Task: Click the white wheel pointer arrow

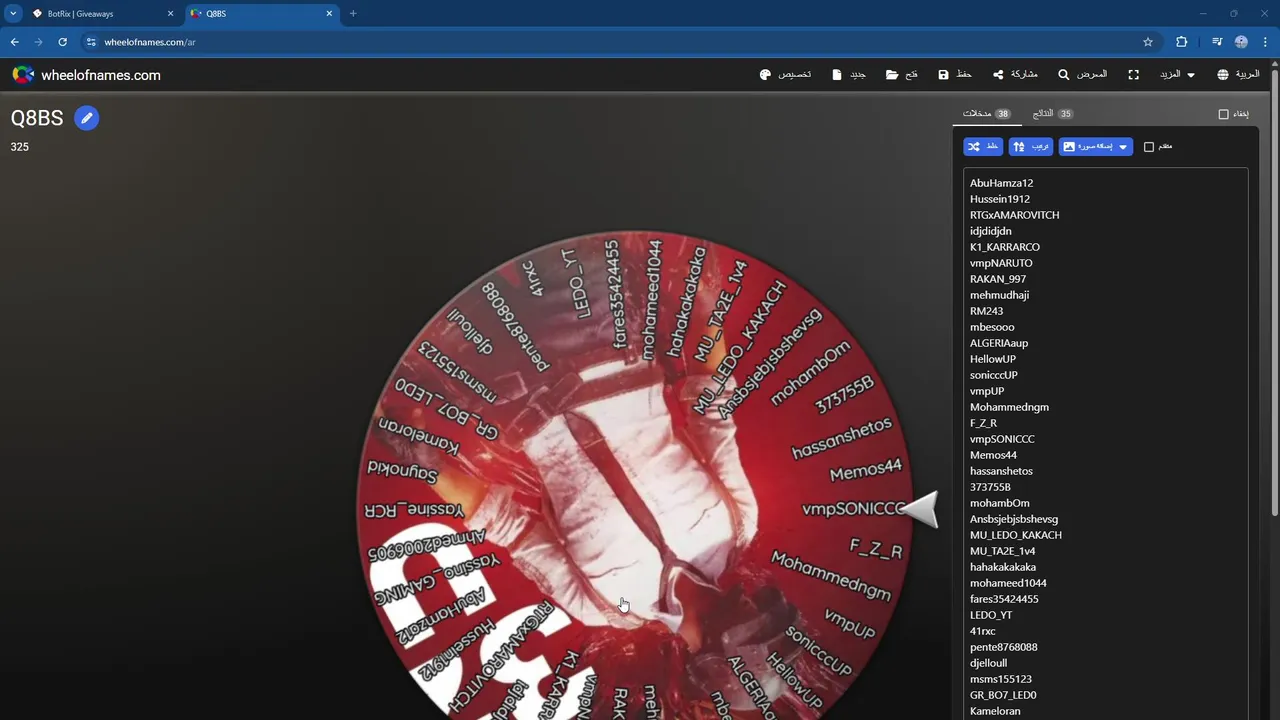Action: [x=920, y=508]
